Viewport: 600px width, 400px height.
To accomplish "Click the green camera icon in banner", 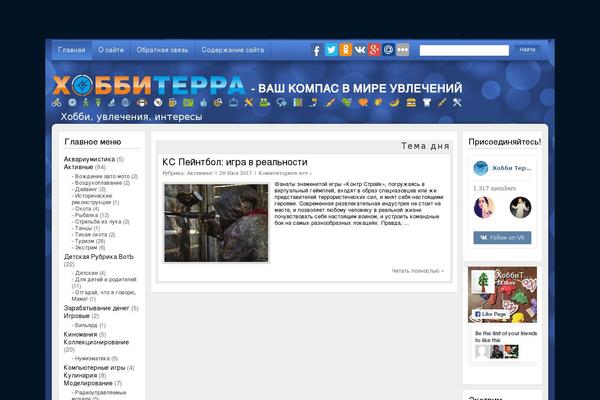I will pos(188,103).
